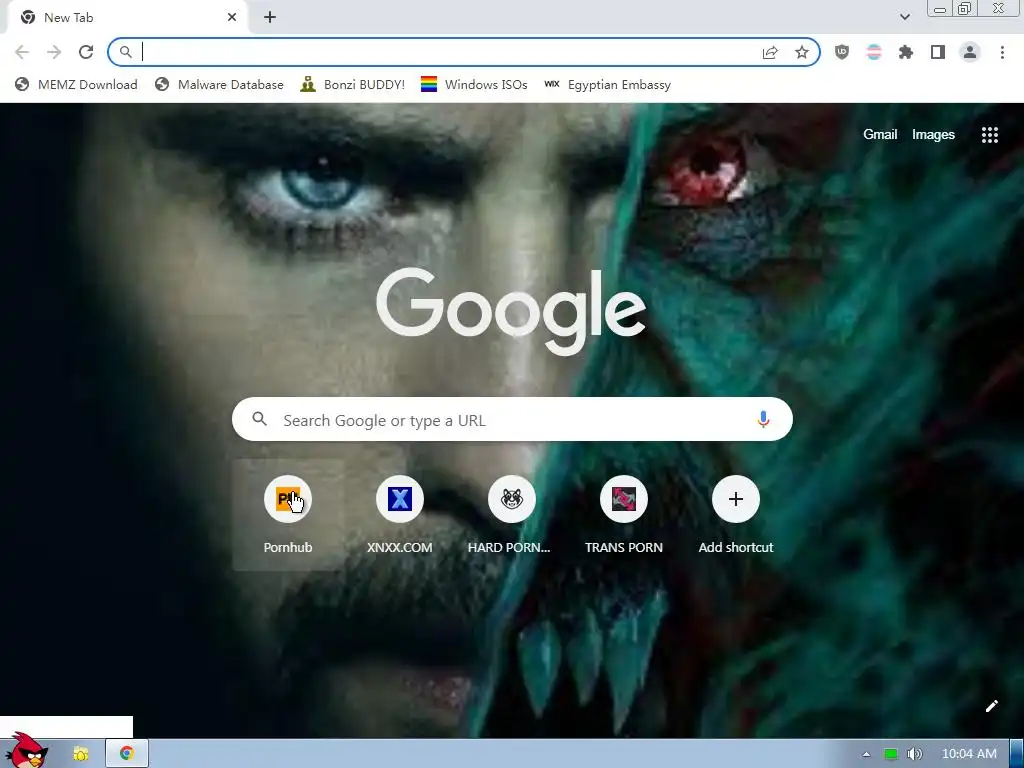Click the magnifier icon in search box
Viewport: 1024px width, 768px height.
(259, 419)
